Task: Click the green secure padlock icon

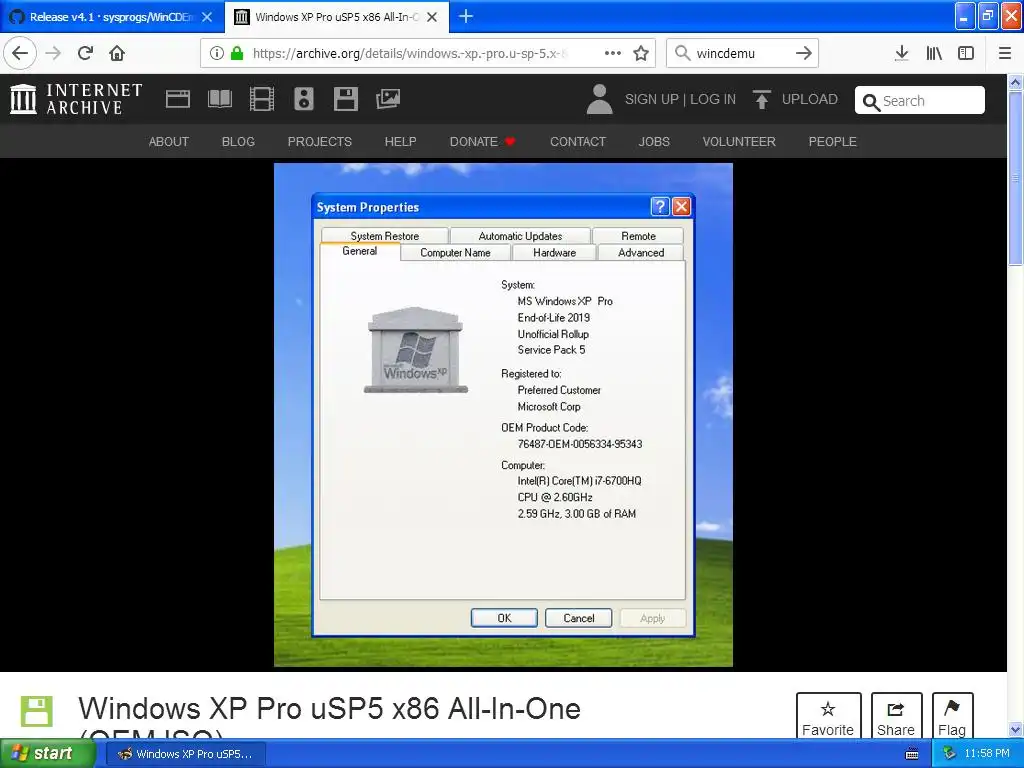Action: point(237,53)
